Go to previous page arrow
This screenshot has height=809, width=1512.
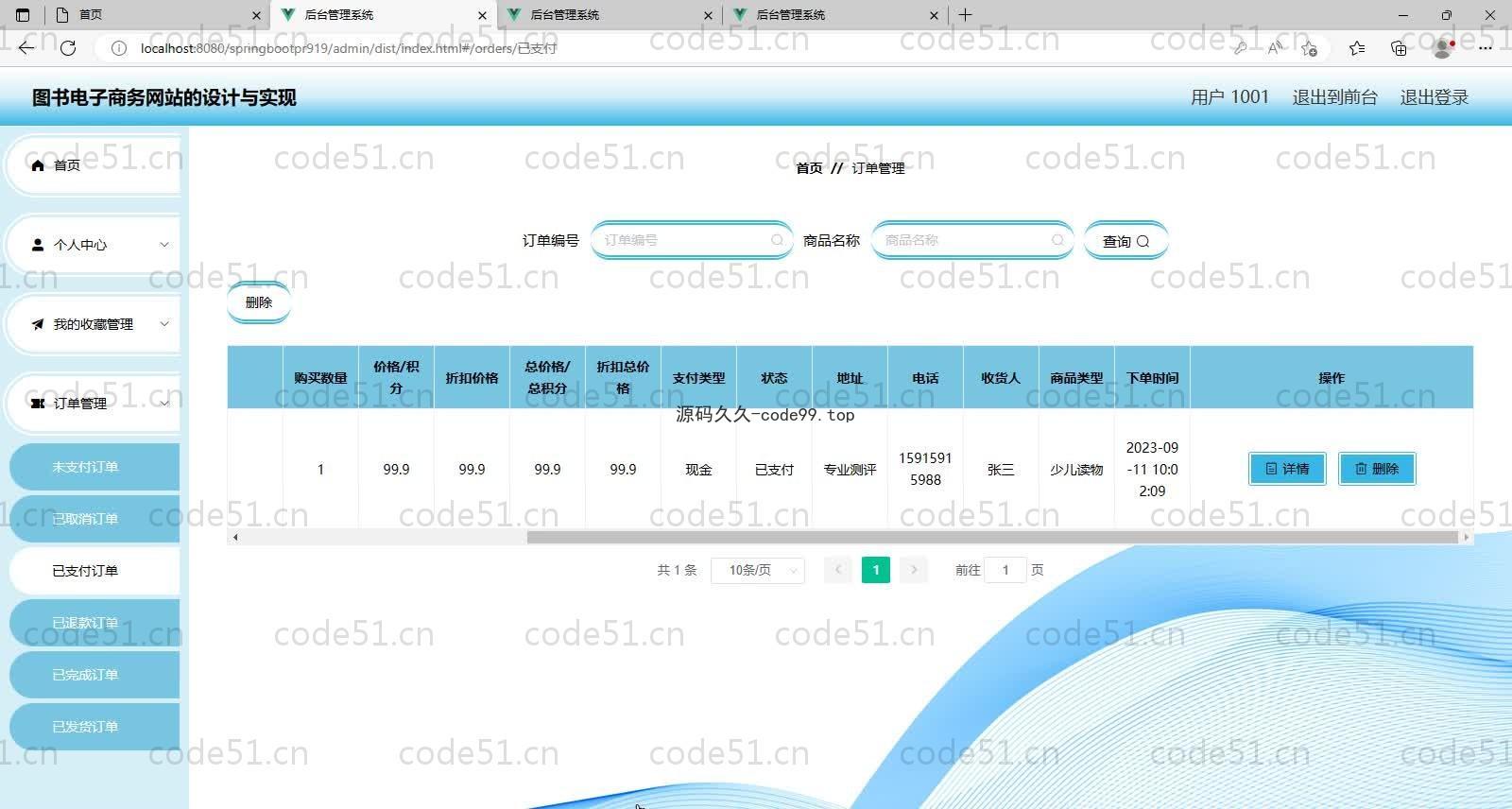click(838, 570)
